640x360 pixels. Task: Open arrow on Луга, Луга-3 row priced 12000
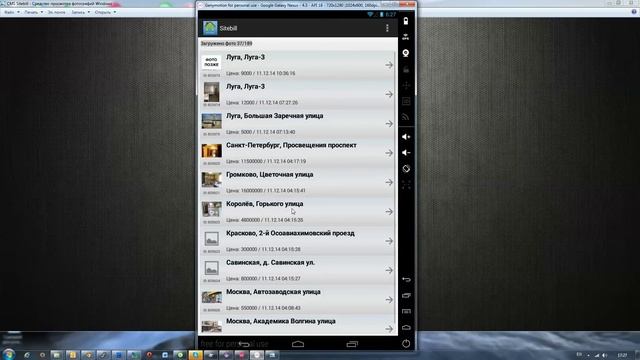(389, 94)
